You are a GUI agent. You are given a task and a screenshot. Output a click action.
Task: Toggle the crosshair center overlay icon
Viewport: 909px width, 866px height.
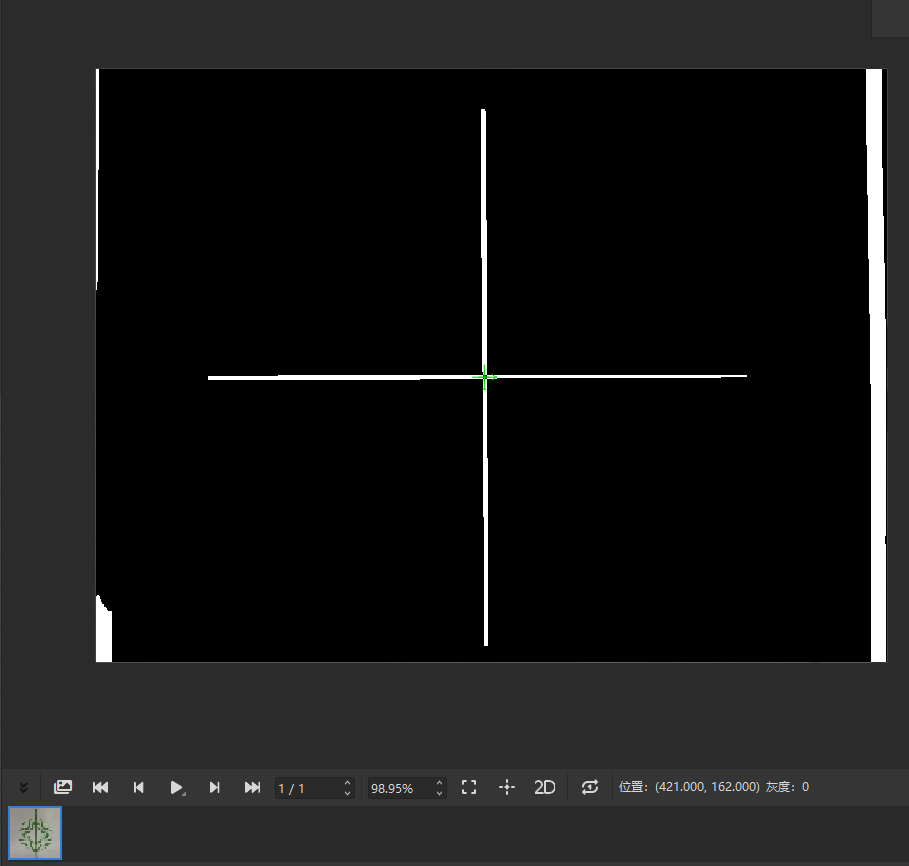click(x=507, y=788)
